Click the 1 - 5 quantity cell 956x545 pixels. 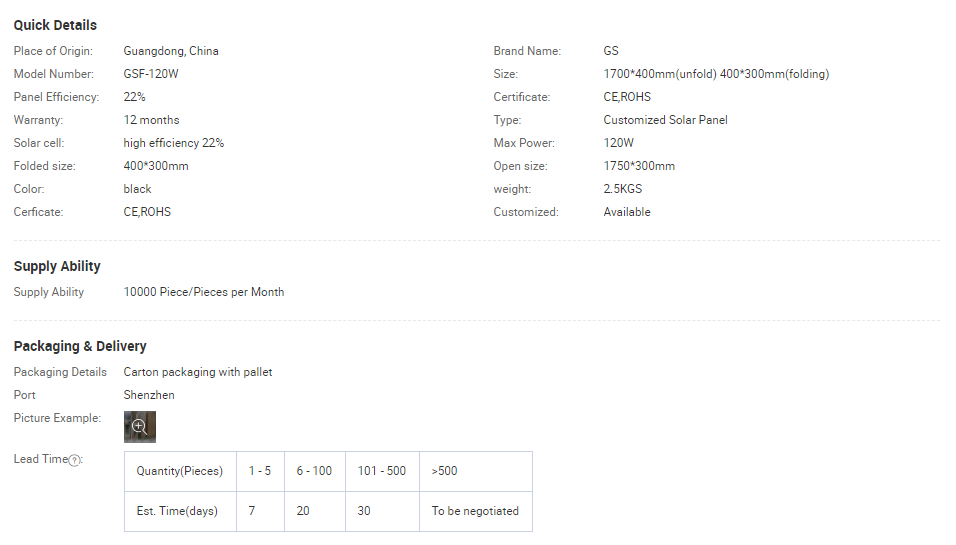click(x=259, y=471)
